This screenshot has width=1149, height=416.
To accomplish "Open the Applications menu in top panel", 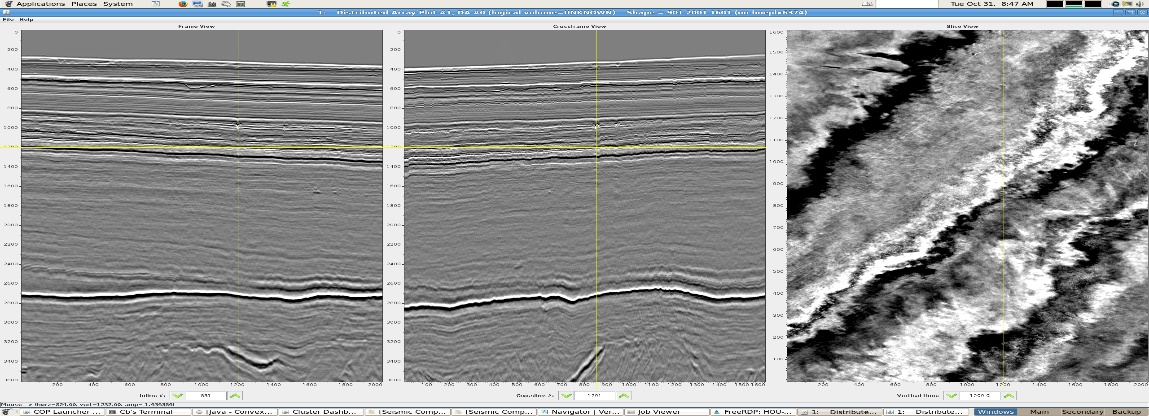I will pyautogui.click(x=40, y=5).
